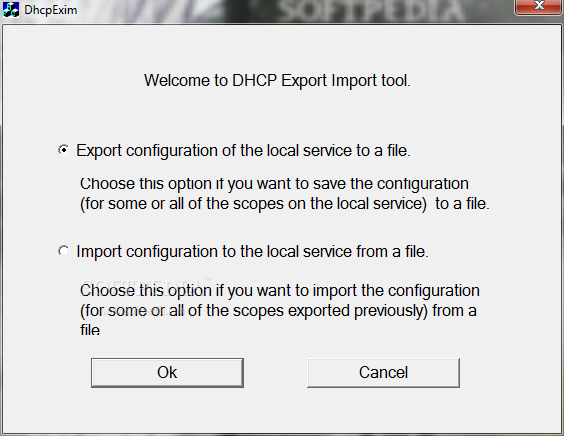Select the Import configuration radio button
564x436 pixels.
coord(64,251)
